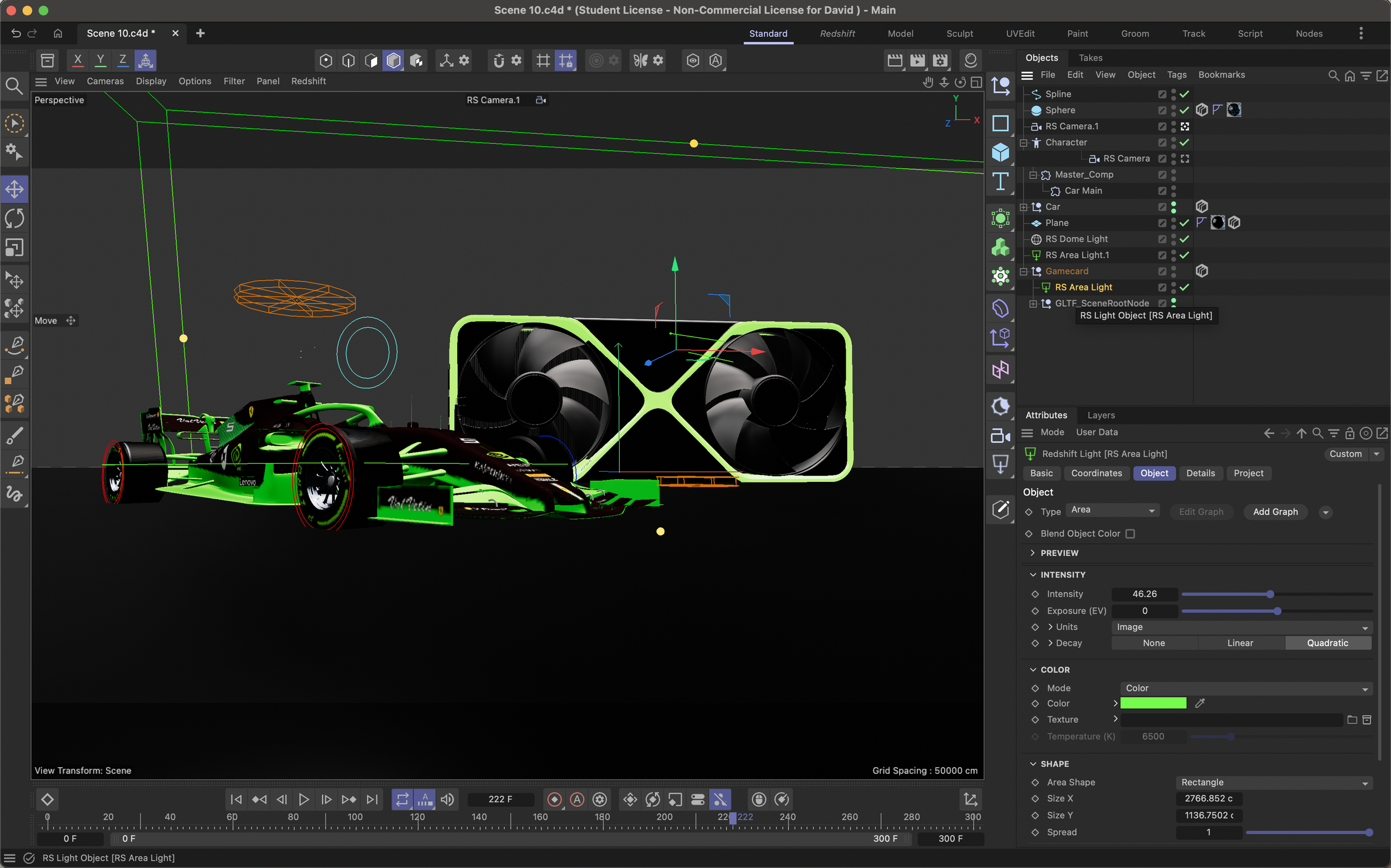
Task: Open the light Type dropdown
Action: pyautogui.click(x=1112, y=510)
